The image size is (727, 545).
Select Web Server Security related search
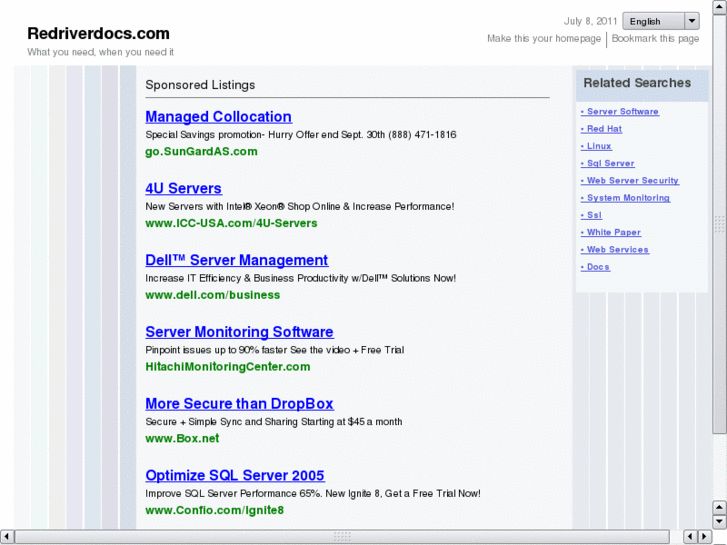click(630, 180)
